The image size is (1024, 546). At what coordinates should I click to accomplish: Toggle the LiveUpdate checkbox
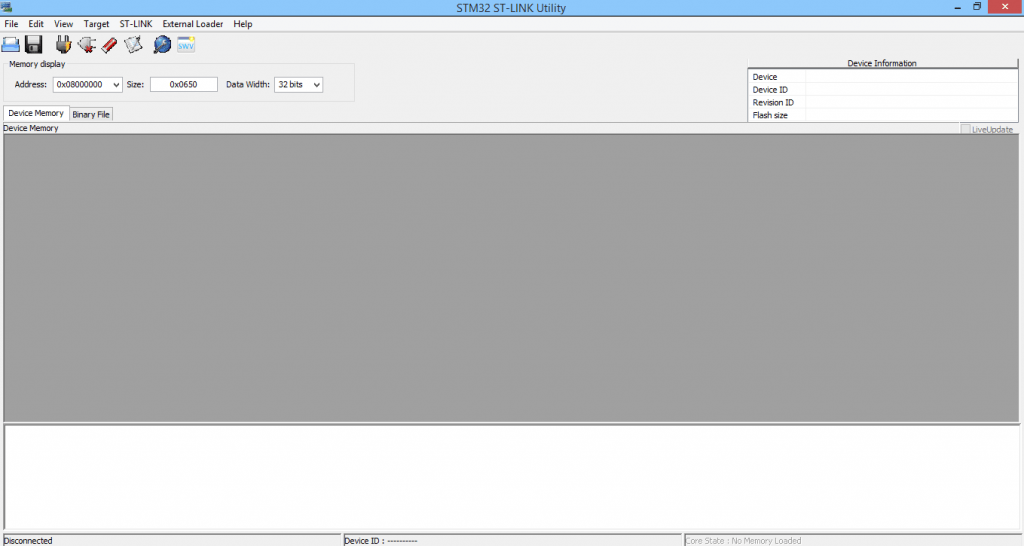tap(965, 129)
